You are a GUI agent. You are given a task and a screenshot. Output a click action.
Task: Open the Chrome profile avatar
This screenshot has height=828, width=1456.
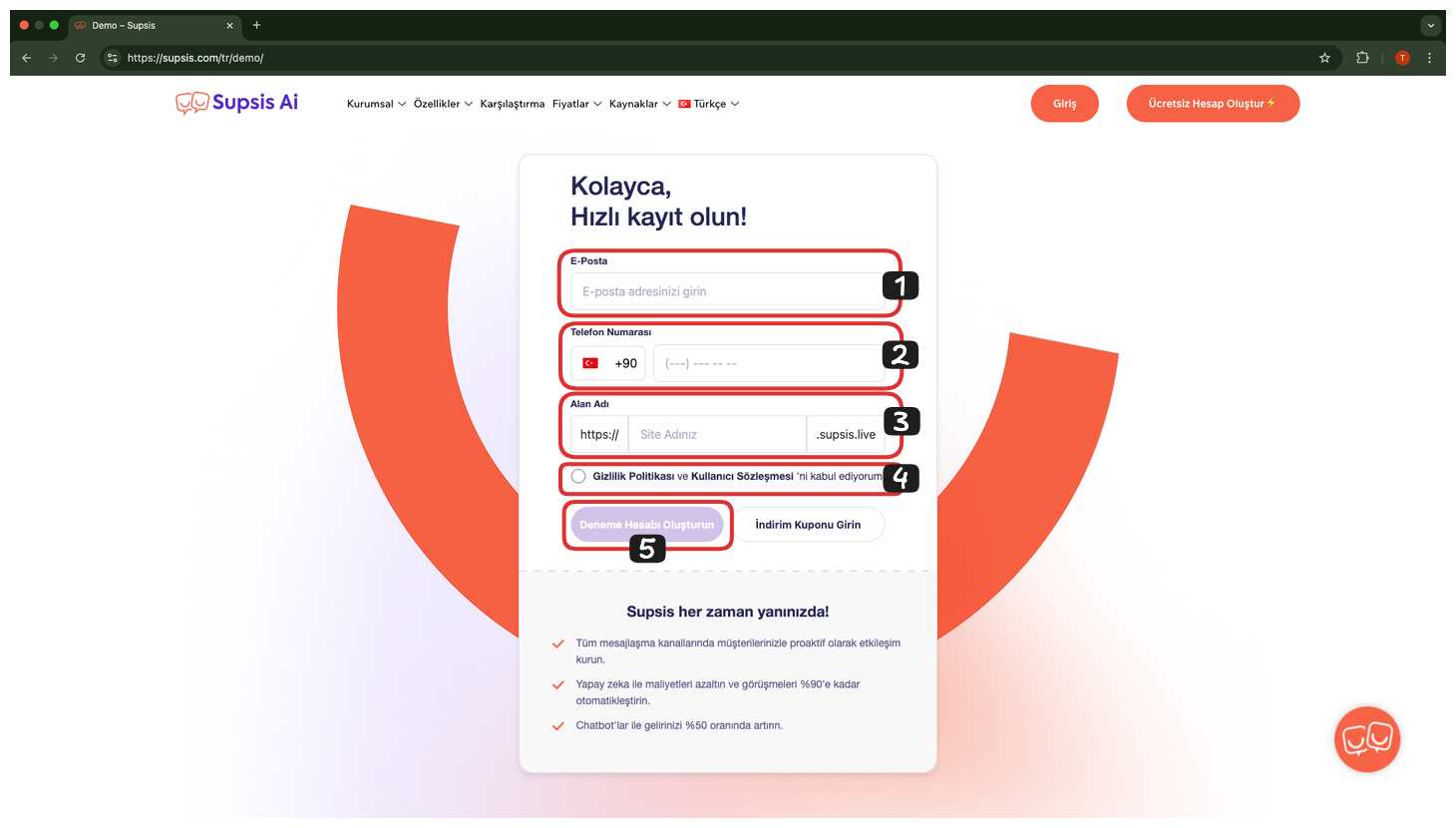[1402, 58]
